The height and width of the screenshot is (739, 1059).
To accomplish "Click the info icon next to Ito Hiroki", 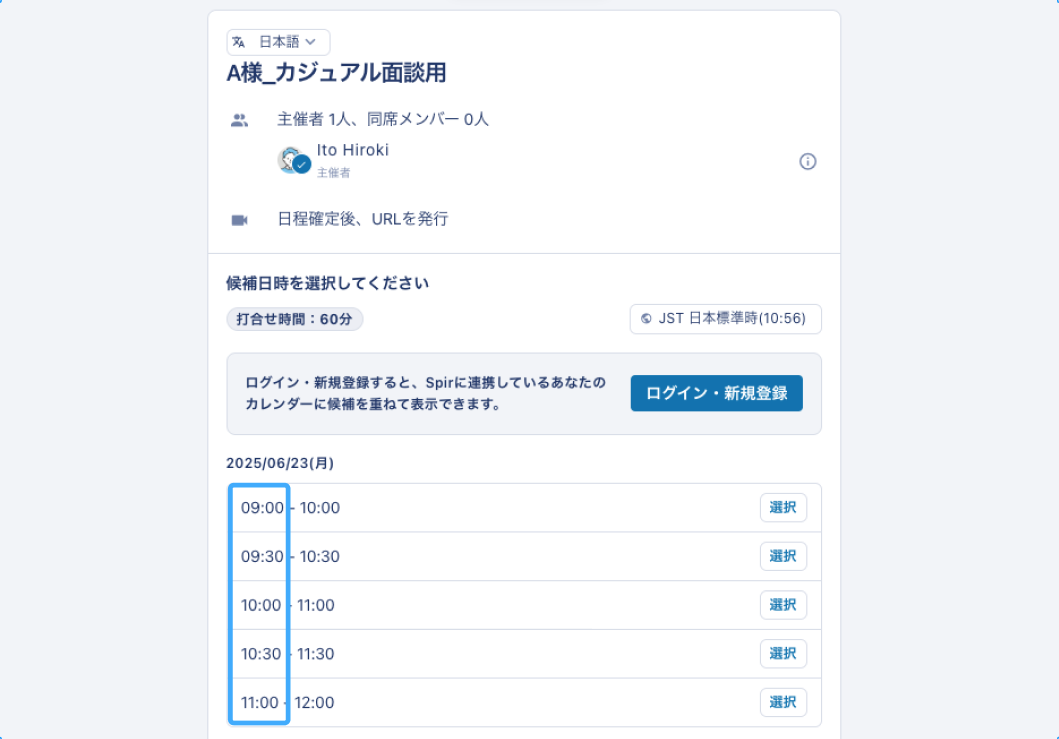I will (808, 161).
